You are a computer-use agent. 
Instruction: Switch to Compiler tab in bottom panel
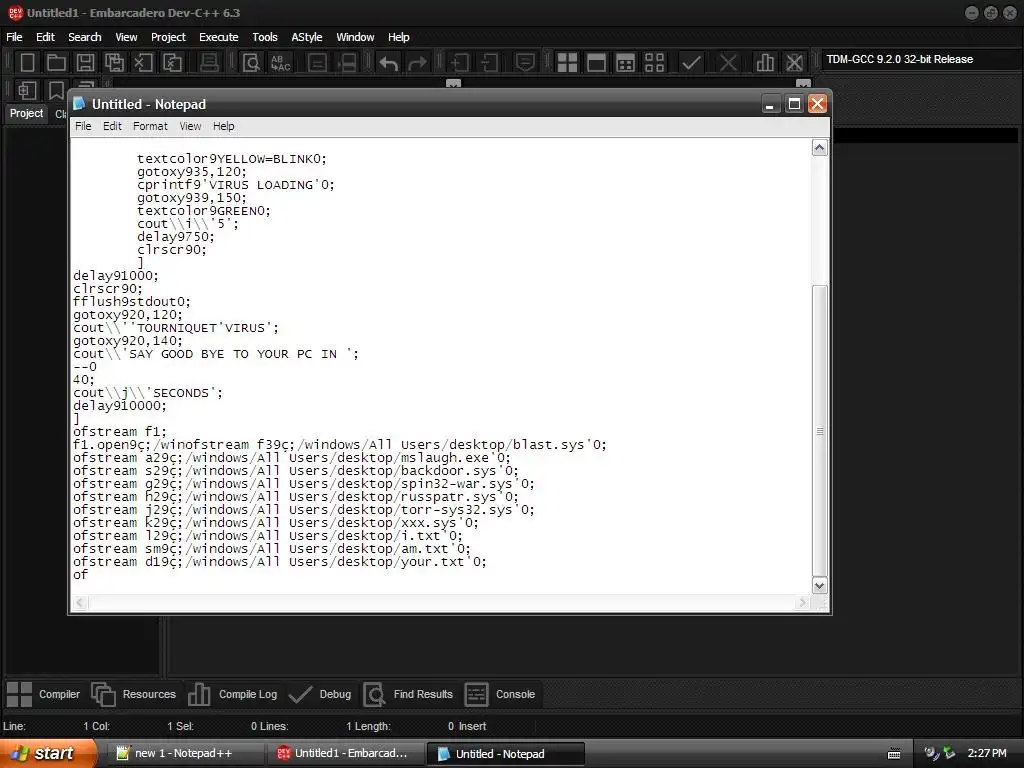(x=43, y=694)
